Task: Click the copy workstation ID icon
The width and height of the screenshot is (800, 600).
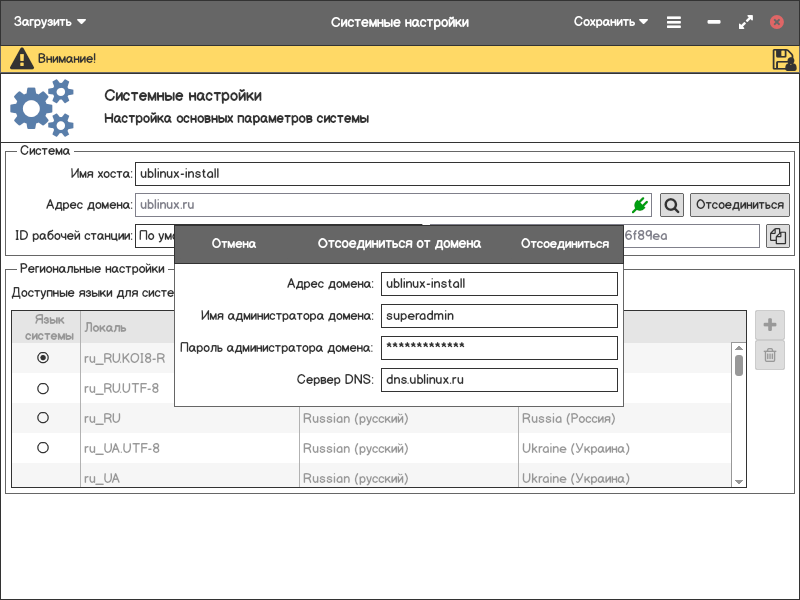Action: point(778,236)
